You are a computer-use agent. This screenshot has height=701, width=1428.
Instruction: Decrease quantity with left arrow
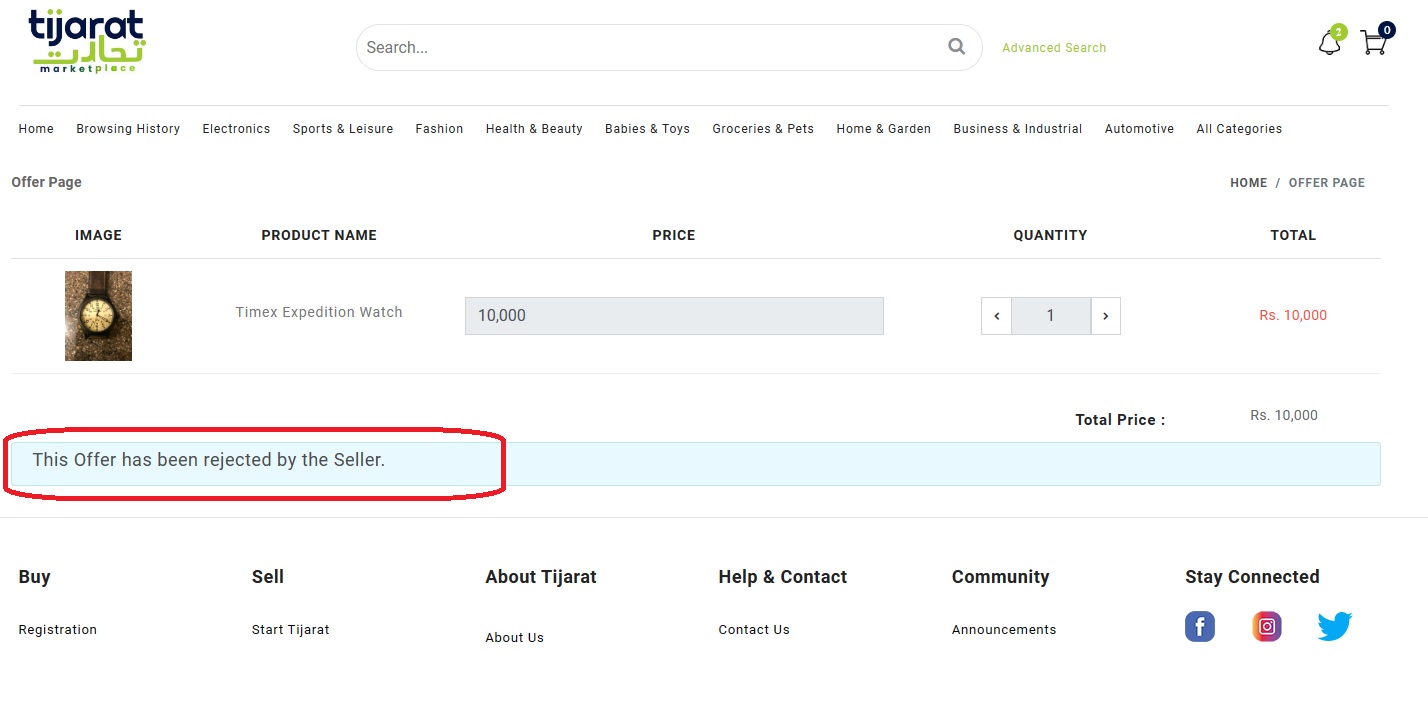point(996,316)
